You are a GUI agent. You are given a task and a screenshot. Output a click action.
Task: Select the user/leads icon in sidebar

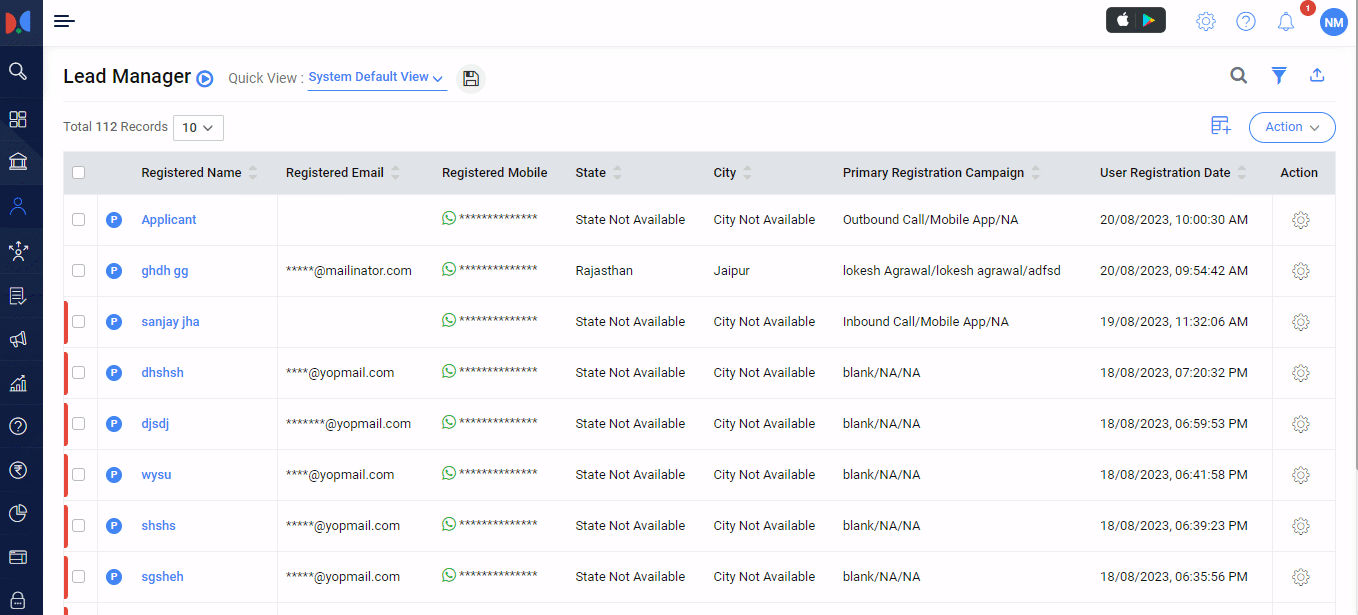point(18,207)
